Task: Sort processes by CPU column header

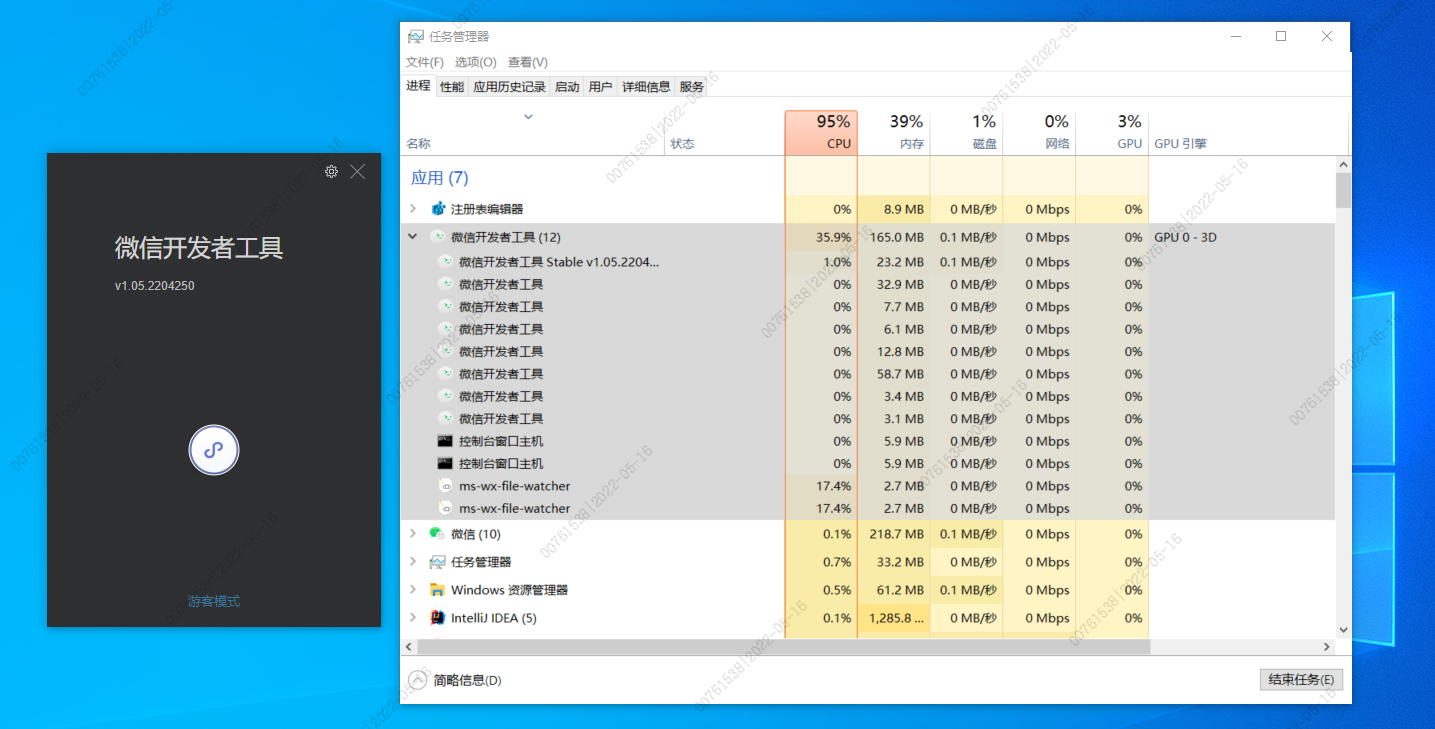Action: pyautogui.click(x=821, y=133)
